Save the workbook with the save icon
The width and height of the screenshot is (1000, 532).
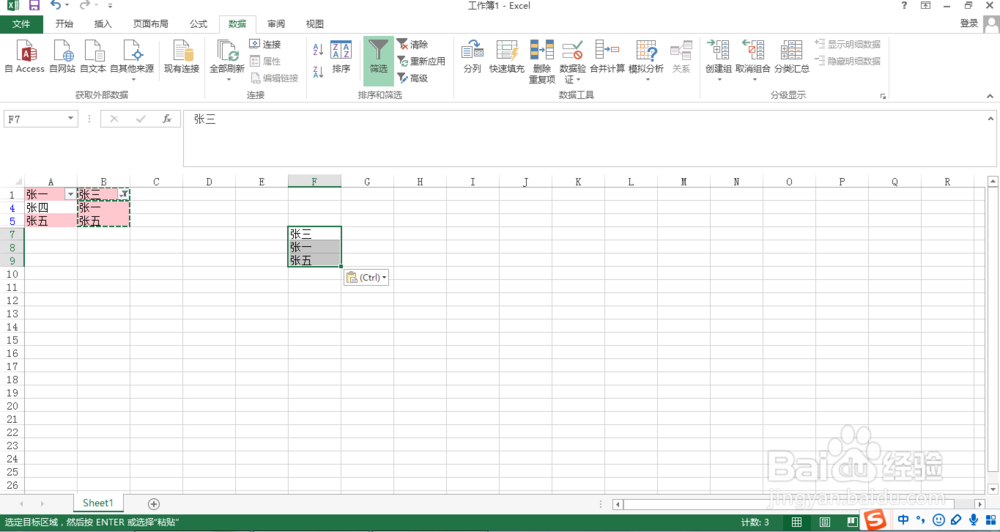click(34, 6)
